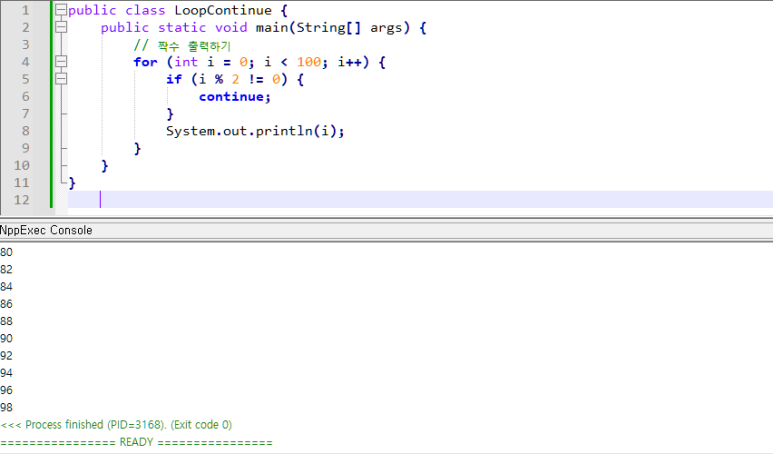Collapse the LoopContinue class fold marker
773x454 pixels.
tap(61, 10)
